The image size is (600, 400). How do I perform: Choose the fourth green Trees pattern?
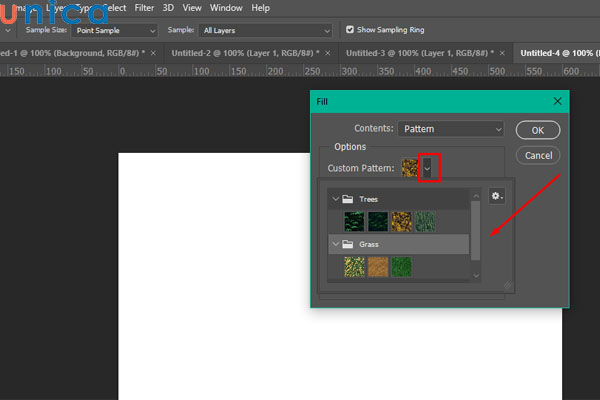tap(425, 221)
